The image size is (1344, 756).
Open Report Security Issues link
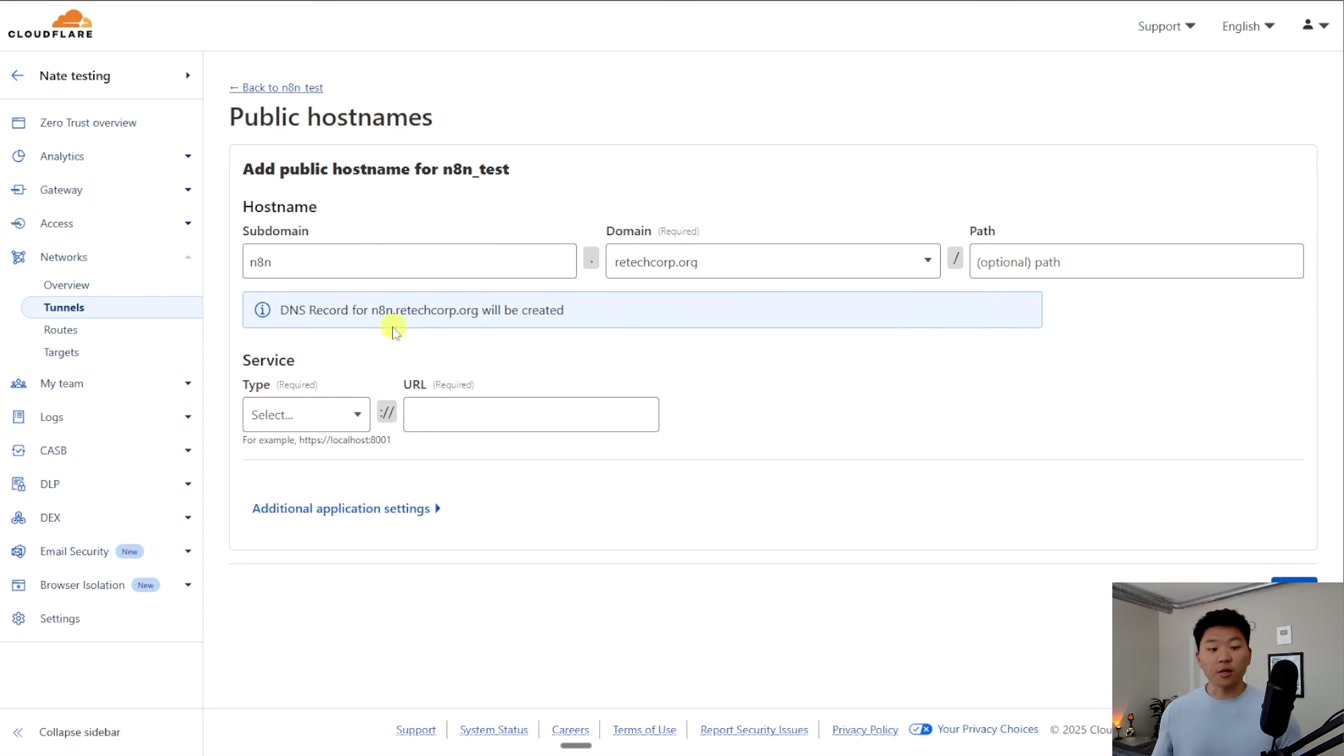click(x=754, y=730)
